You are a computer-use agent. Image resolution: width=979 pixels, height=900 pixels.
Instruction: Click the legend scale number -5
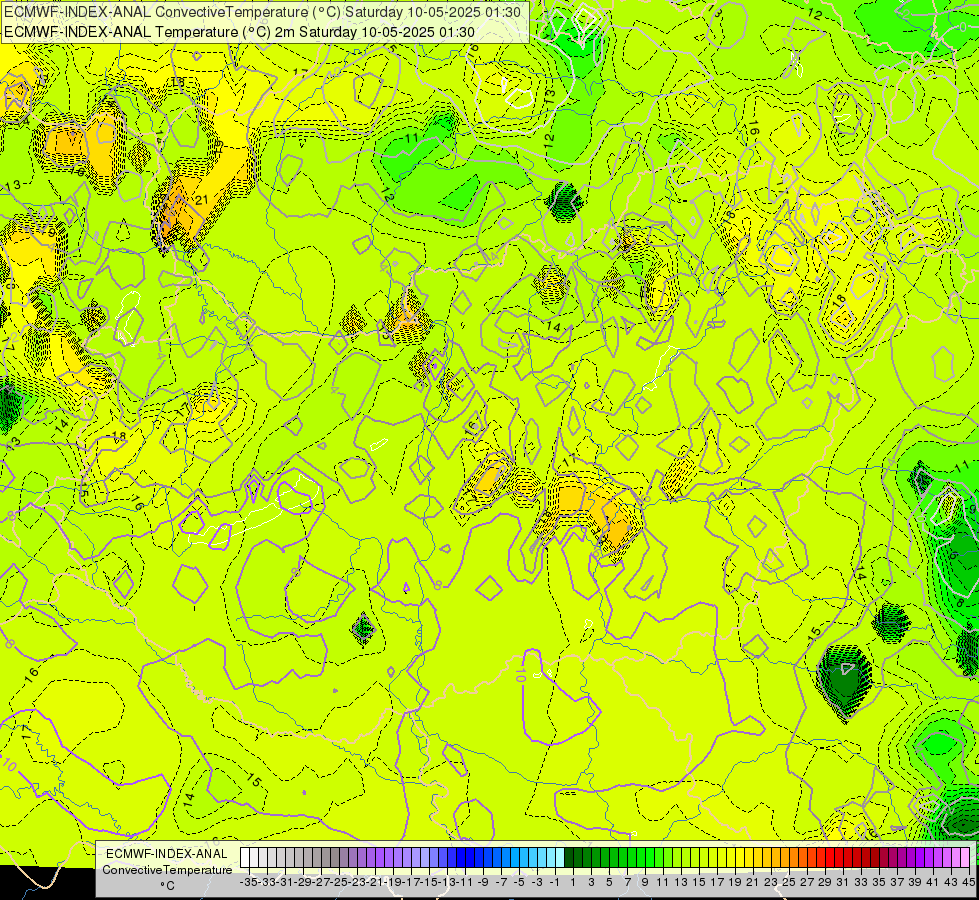point(519,882)
